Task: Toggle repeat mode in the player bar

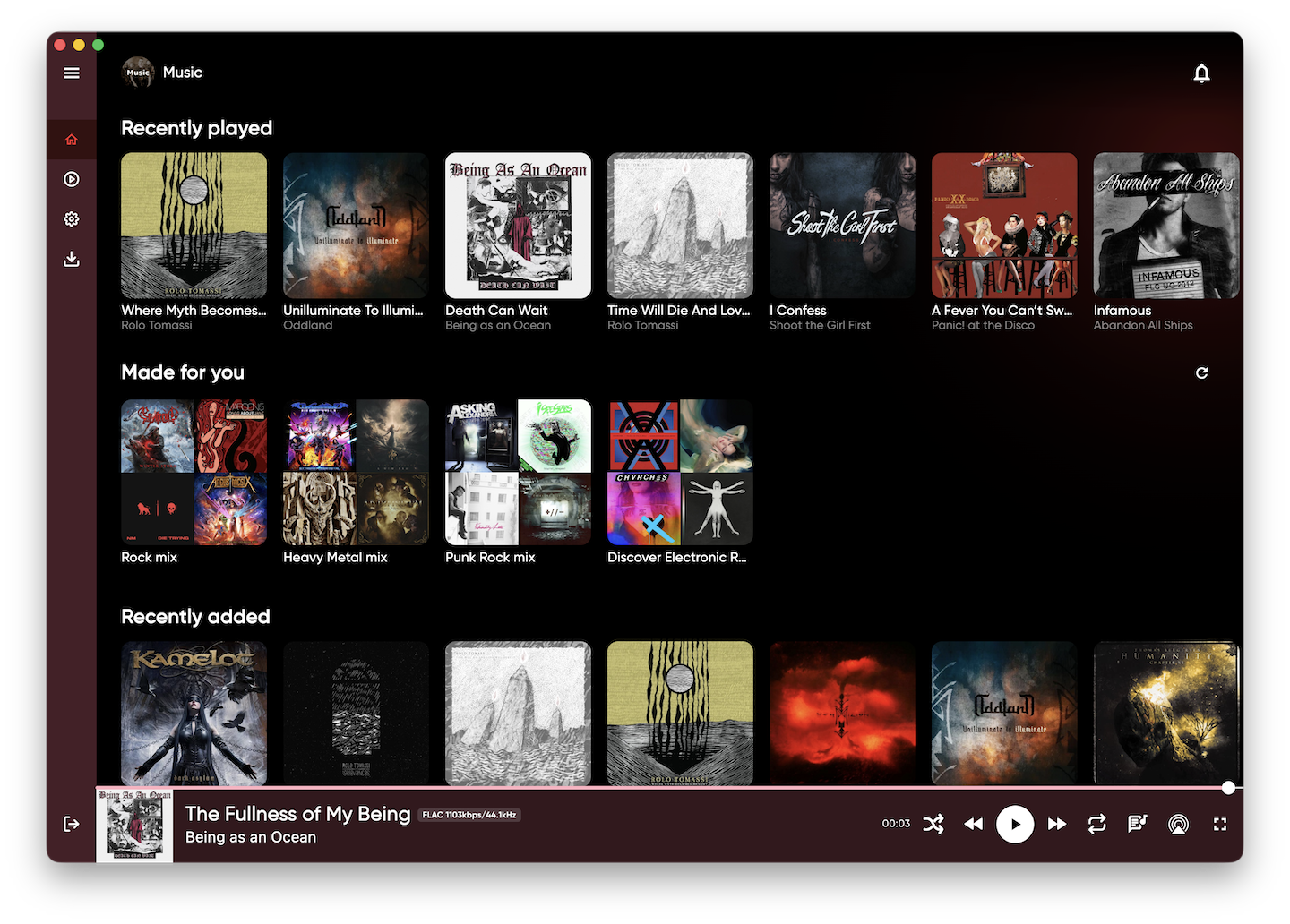Action: (1097, 824)
